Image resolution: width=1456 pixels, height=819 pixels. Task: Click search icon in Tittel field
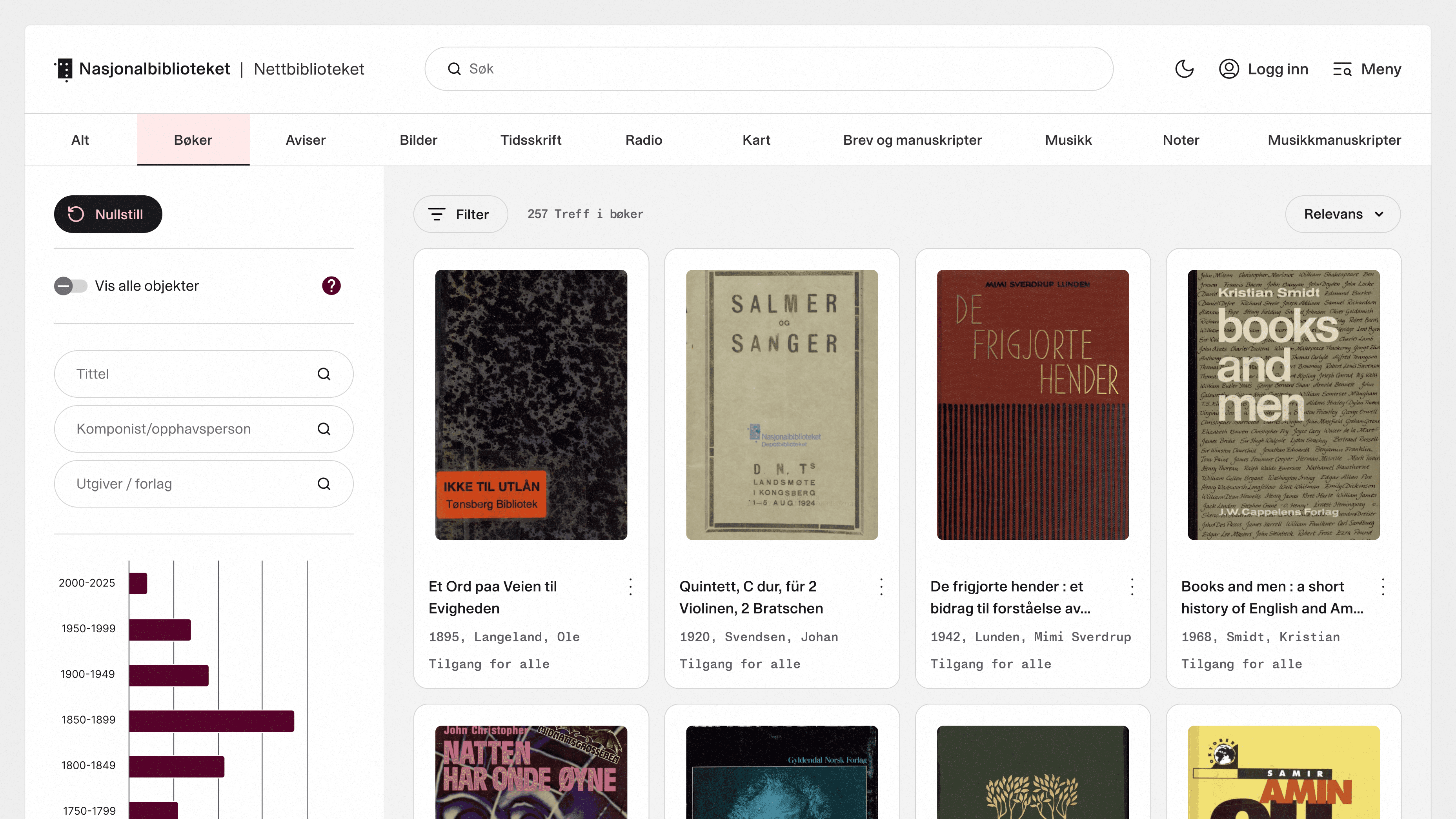tap(324, 374)
